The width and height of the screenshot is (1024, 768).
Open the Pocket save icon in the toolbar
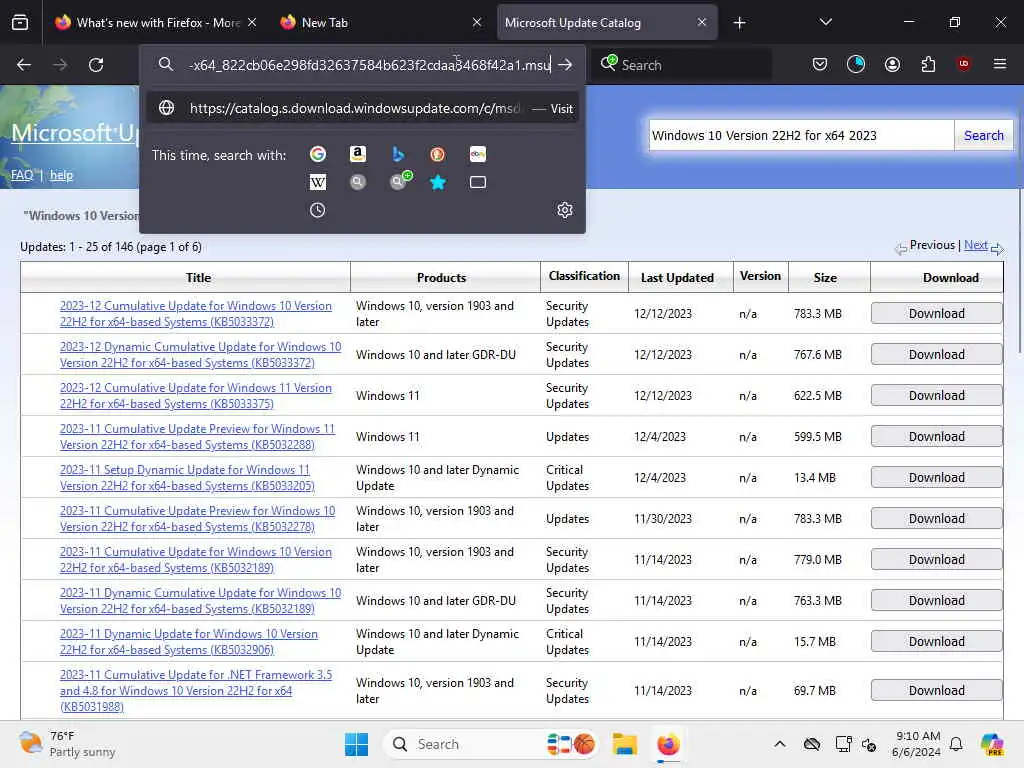coord(820,64)
